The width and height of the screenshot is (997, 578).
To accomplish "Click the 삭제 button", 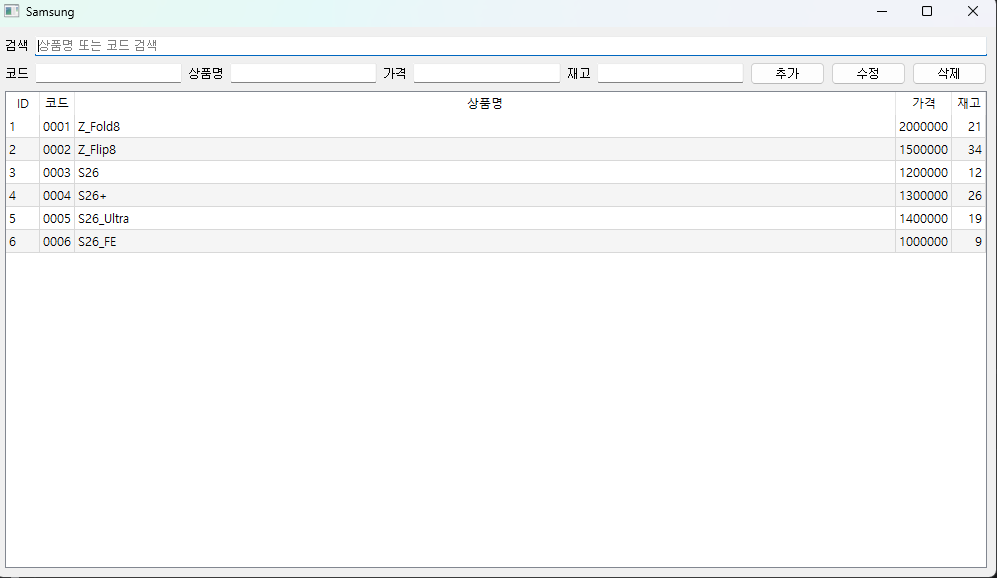I will pos(949,74).
